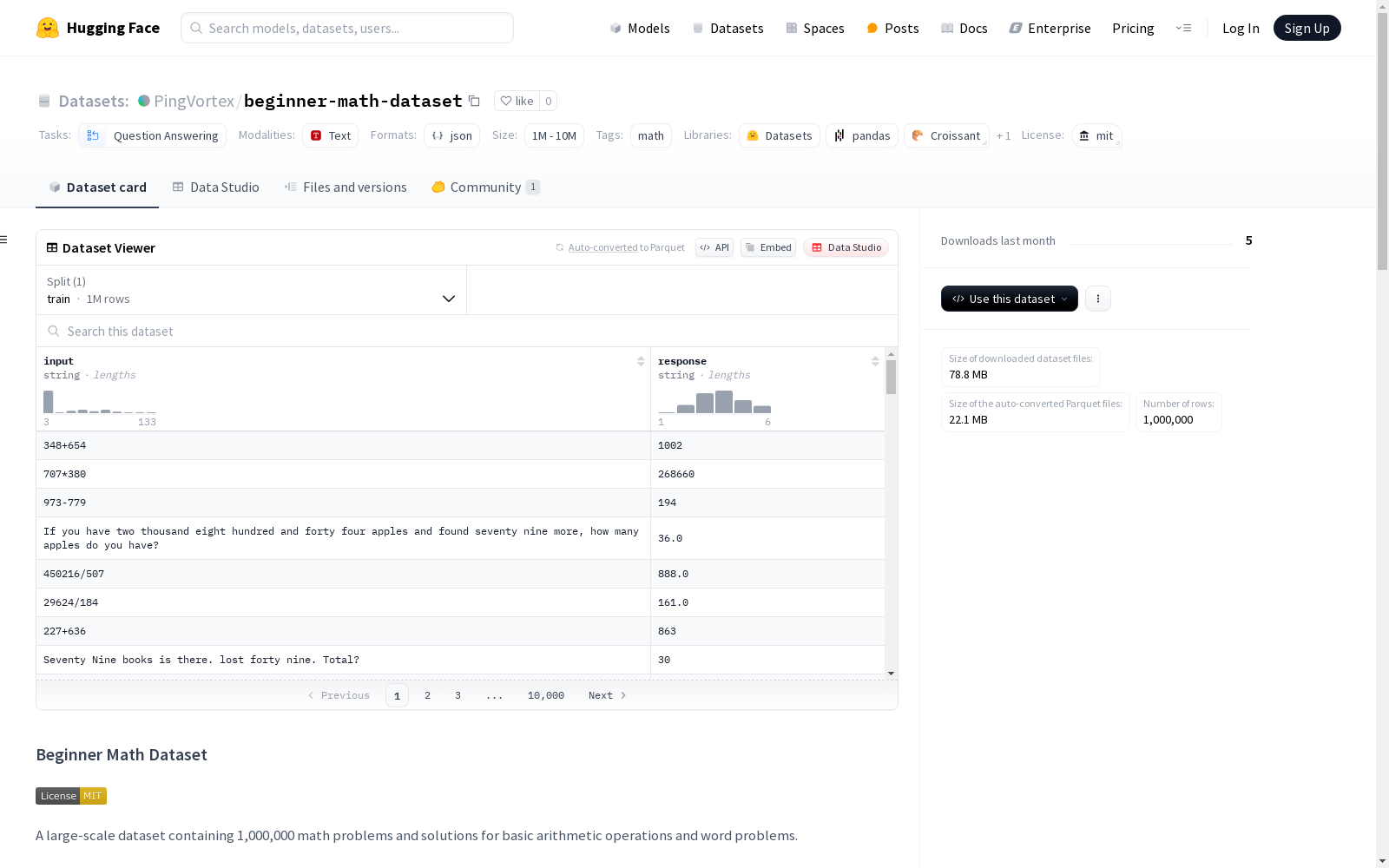
Task: Click the dataset table vertical scrollbar
Action: coord(891,378)
